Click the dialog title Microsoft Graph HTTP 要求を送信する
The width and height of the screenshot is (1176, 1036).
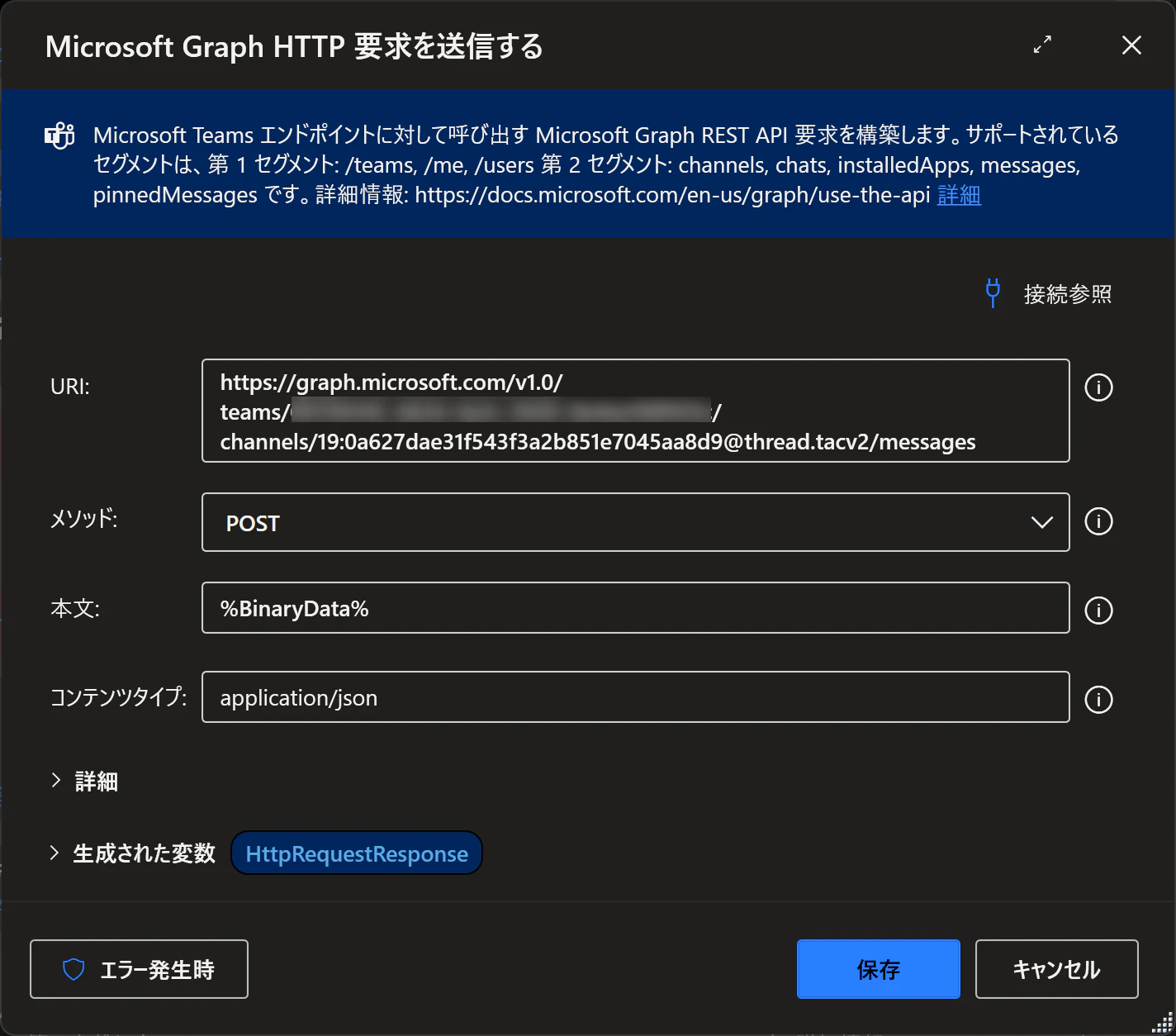click(294, 46)
